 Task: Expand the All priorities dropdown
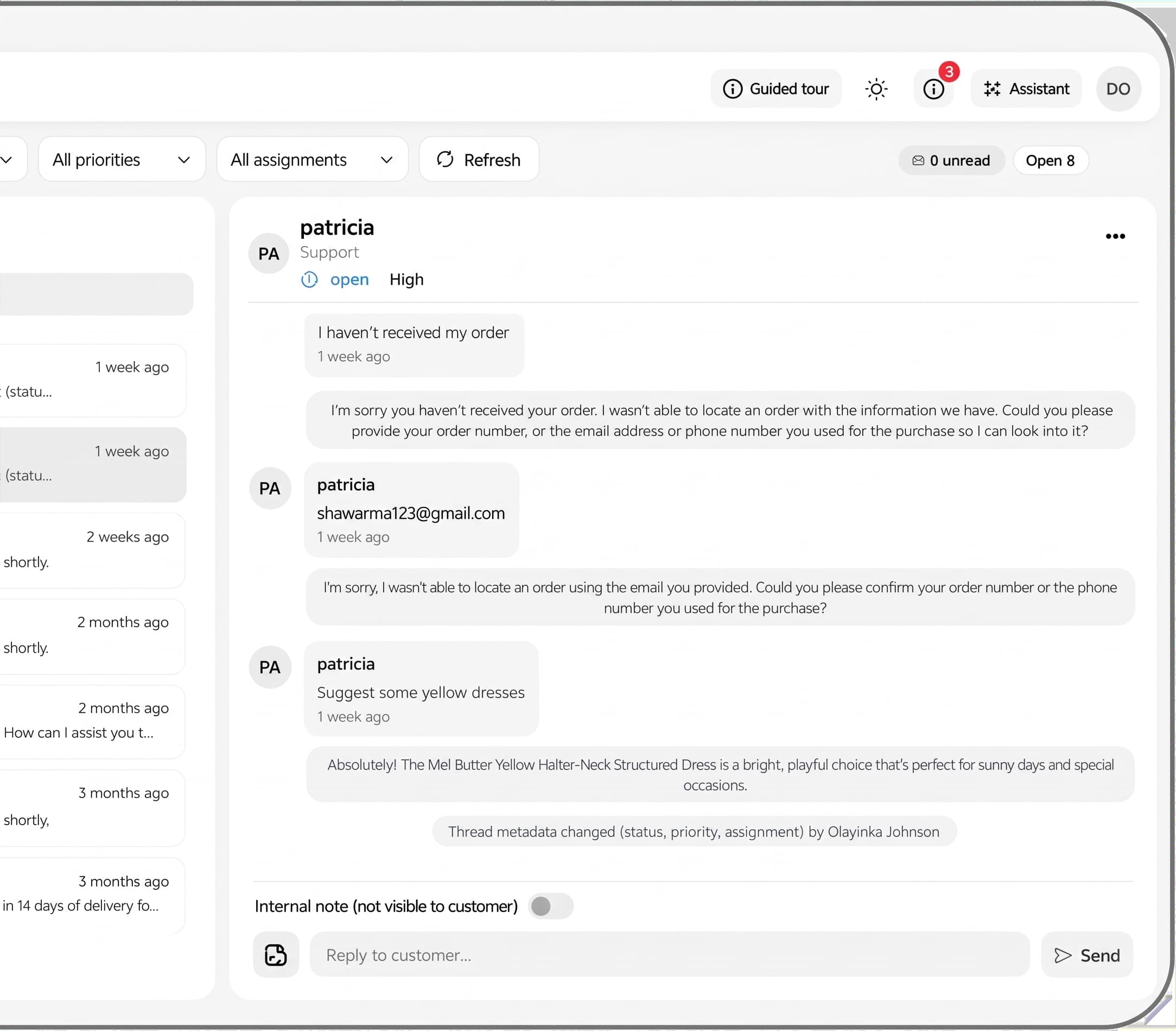click(122, 160)
